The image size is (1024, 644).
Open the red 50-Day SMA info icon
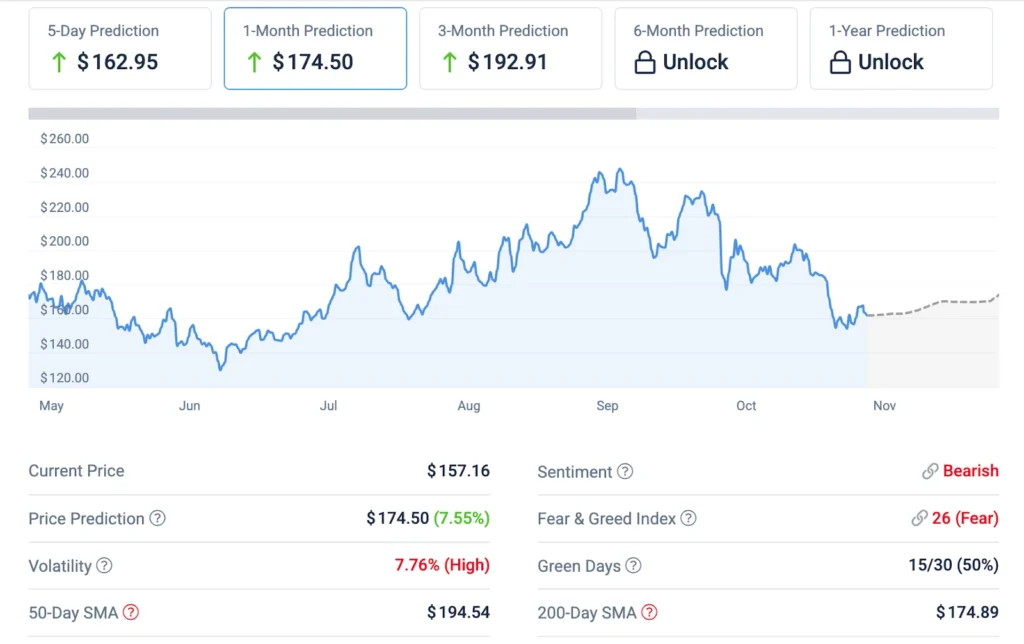point(131,613)
